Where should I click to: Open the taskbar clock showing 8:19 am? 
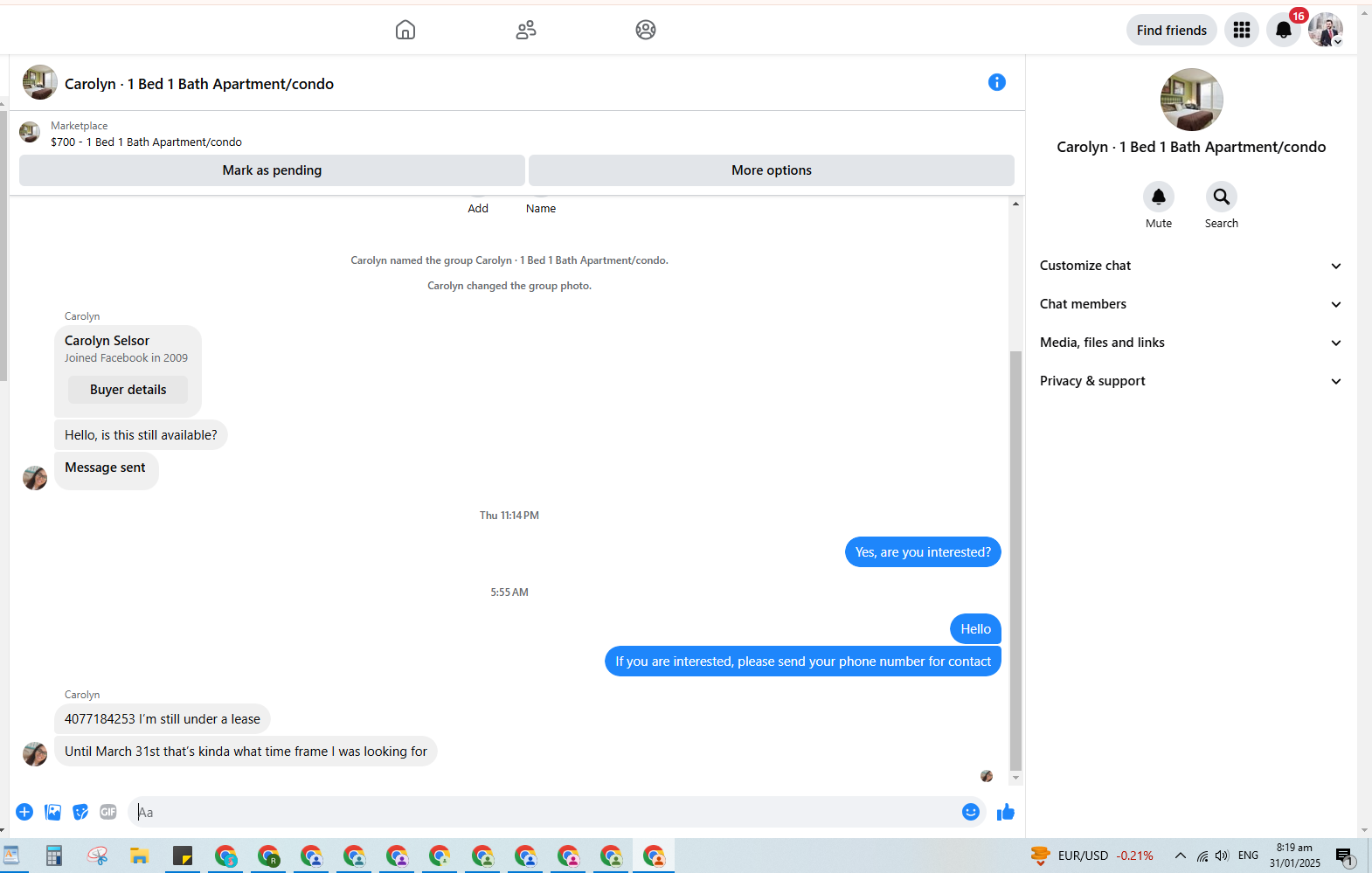pos(1294,856)
